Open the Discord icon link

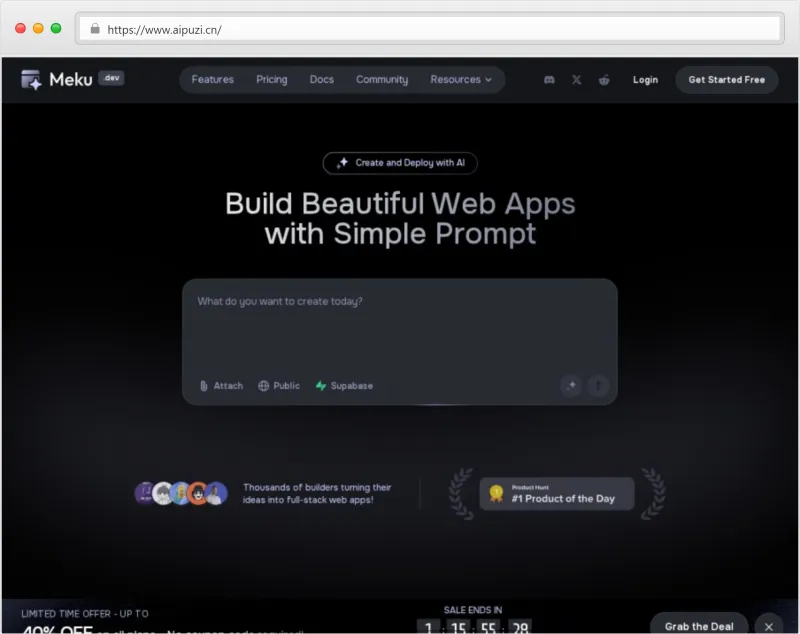(x=549, y=80)
